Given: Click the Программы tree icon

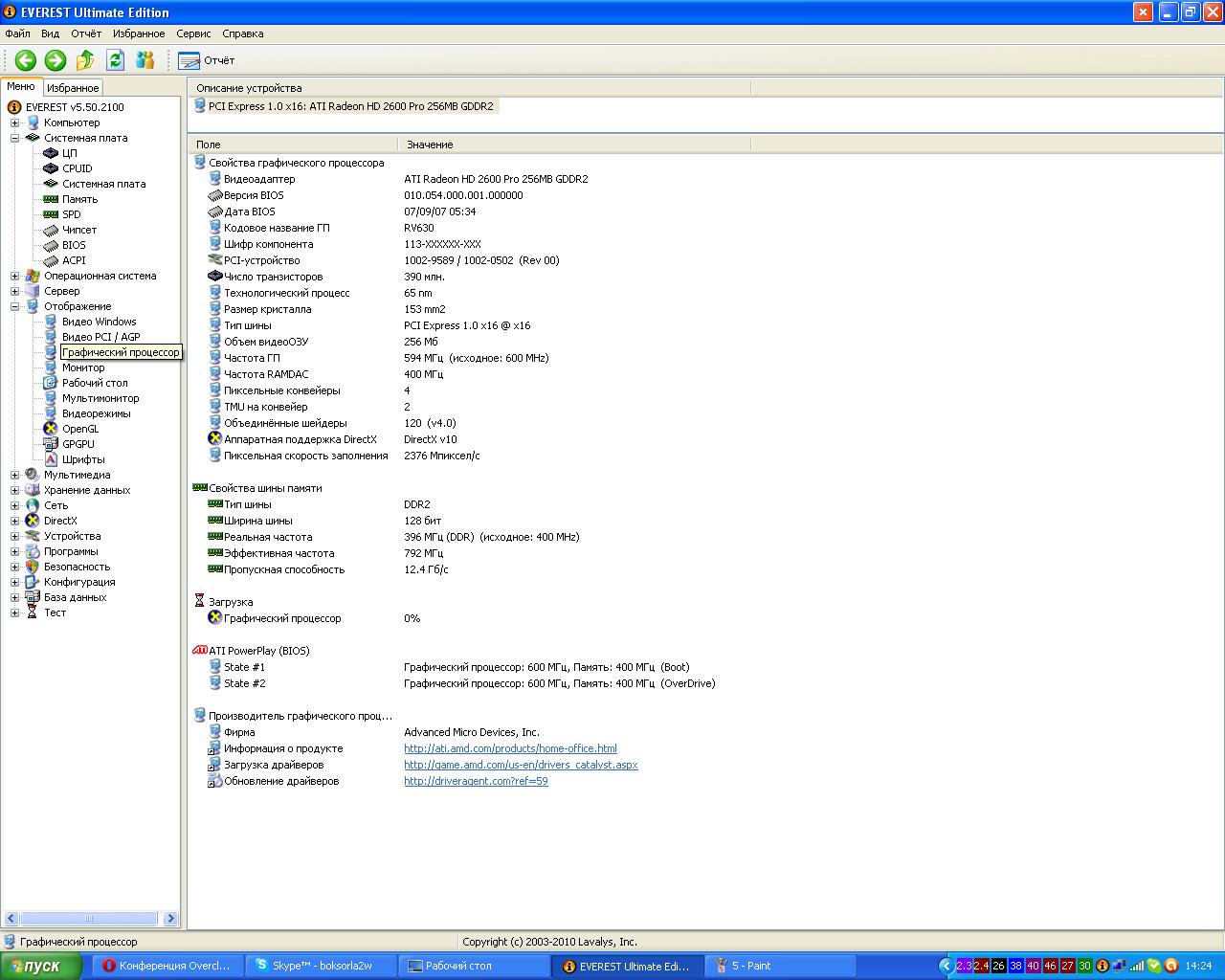Looking at the screenshot, I should point(33,551).
